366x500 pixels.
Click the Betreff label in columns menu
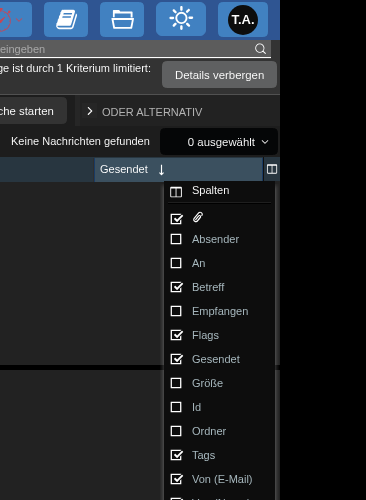tap(208, 287)
